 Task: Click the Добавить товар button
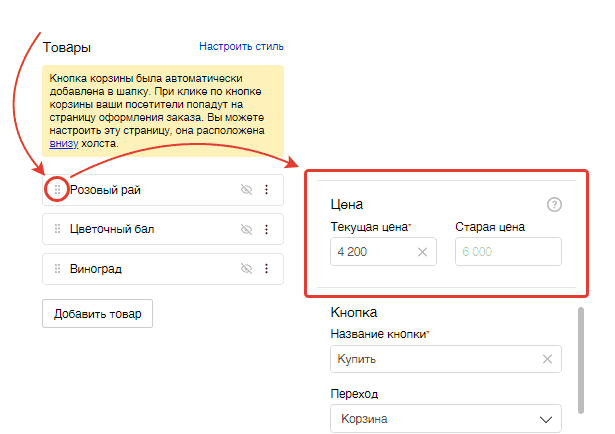[97, 314]
